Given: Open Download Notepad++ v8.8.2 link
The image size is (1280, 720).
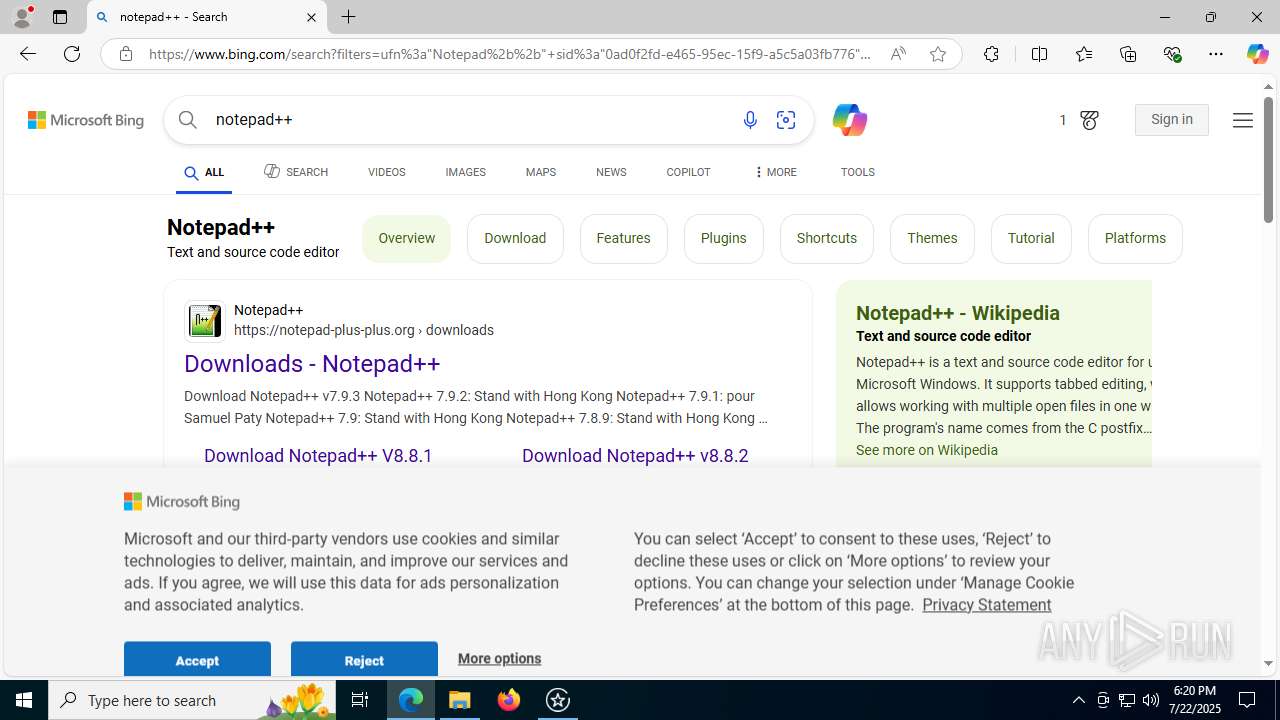Looking at the screenshot, I should click(x=635, y=456).
